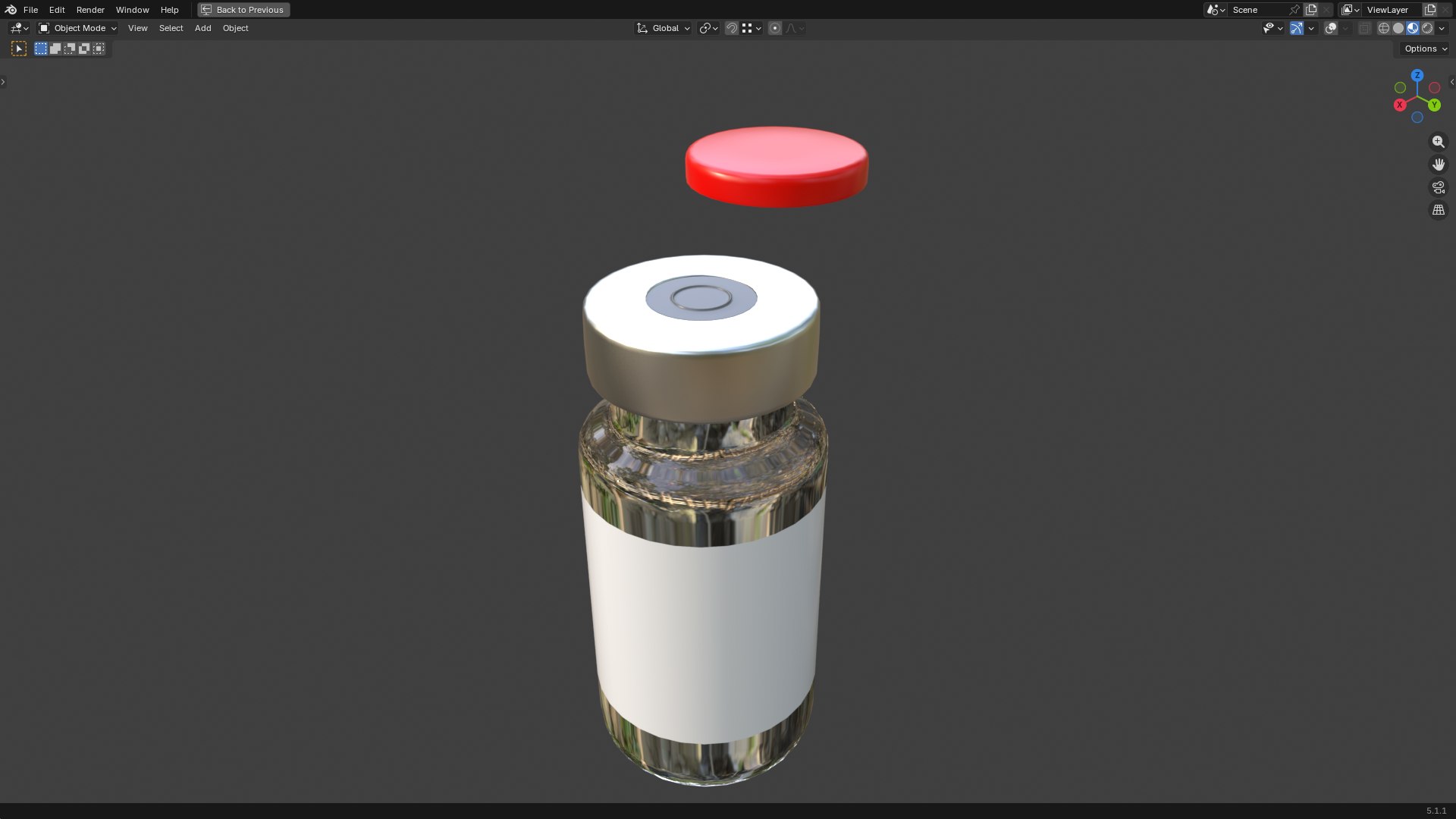Open the viewport Object menu
Image resolution: width=1456 pixels, height=819 pixels.
coord(235,28)
